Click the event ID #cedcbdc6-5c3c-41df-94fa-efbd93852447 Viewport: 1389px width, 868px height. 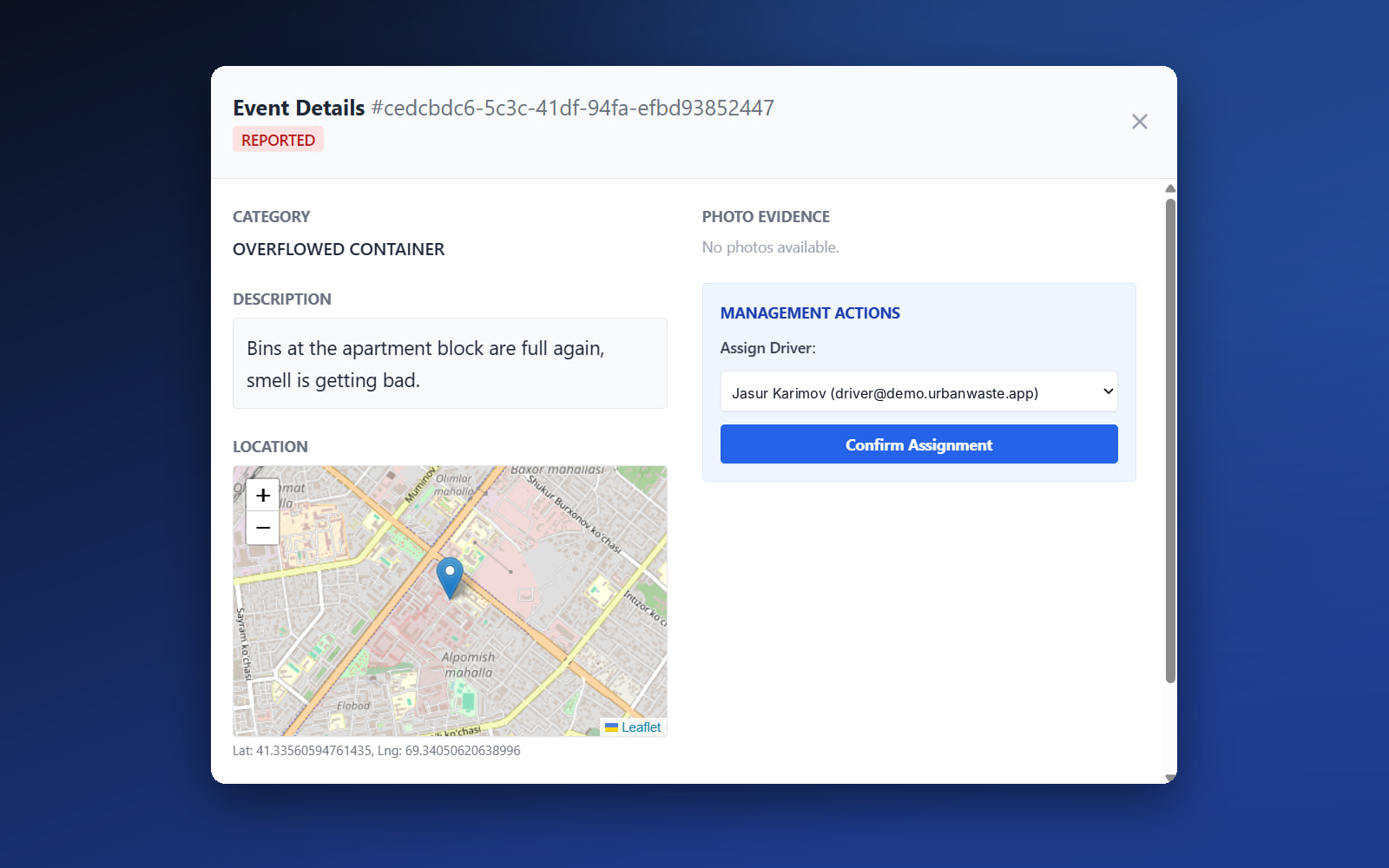tap(573, 108)
